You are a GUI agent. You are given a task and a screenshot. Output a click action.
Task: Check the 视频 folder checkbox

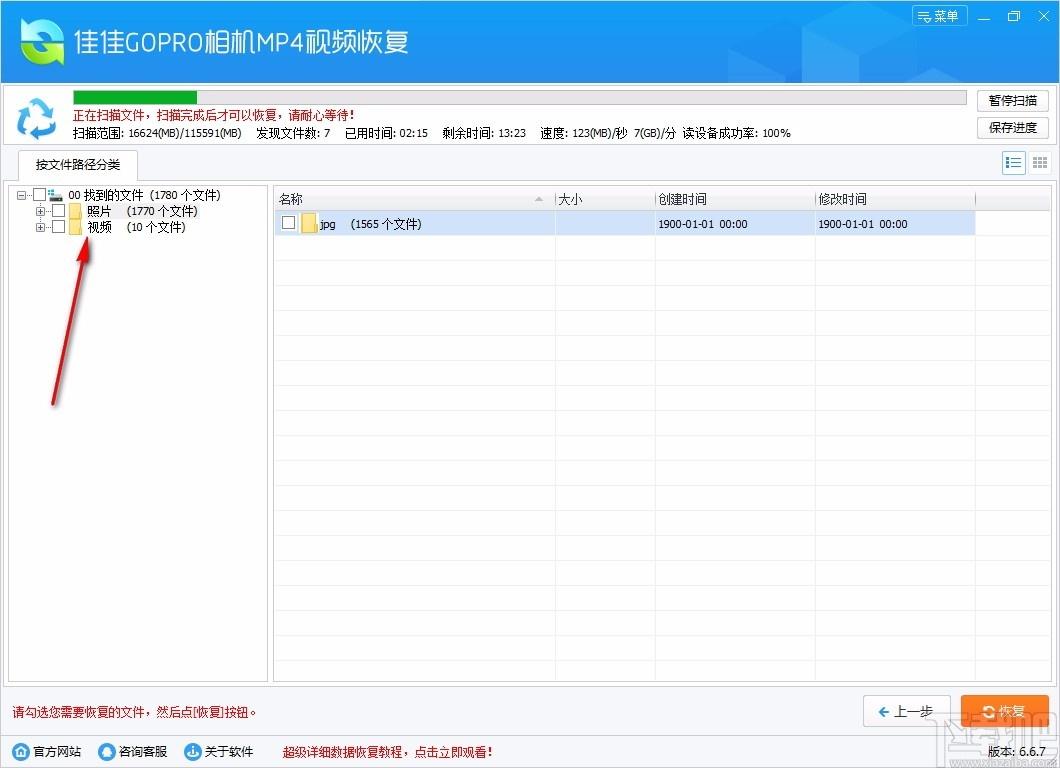coord(59,227)
